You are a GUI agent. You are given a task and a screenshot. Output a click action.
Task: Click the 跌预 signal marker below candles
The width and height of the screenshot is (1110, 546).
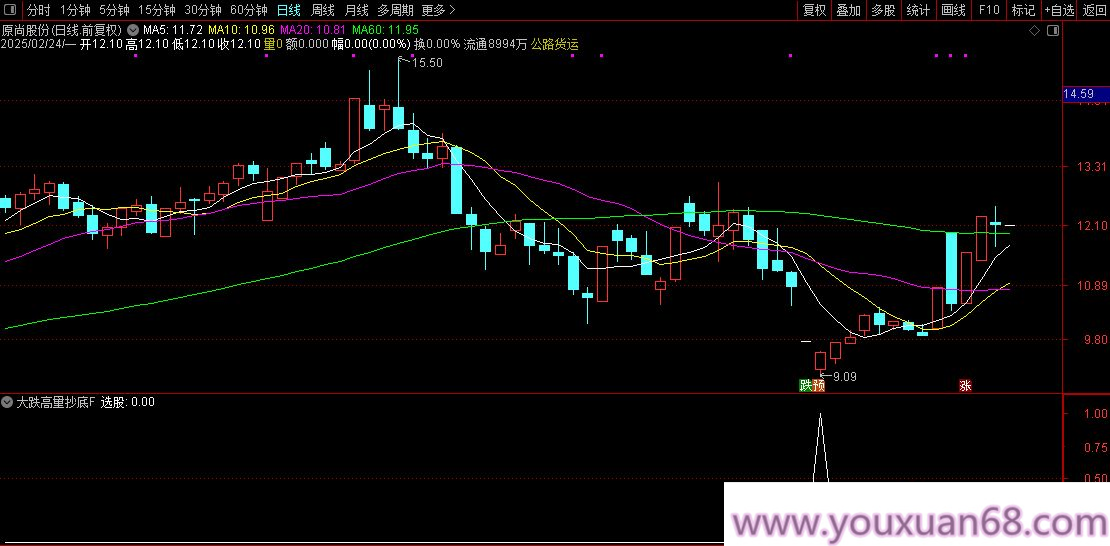point(811,385)
